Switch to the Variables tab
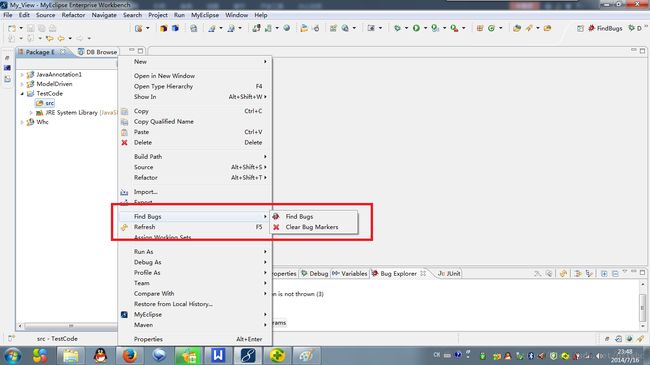 [350, 273]
